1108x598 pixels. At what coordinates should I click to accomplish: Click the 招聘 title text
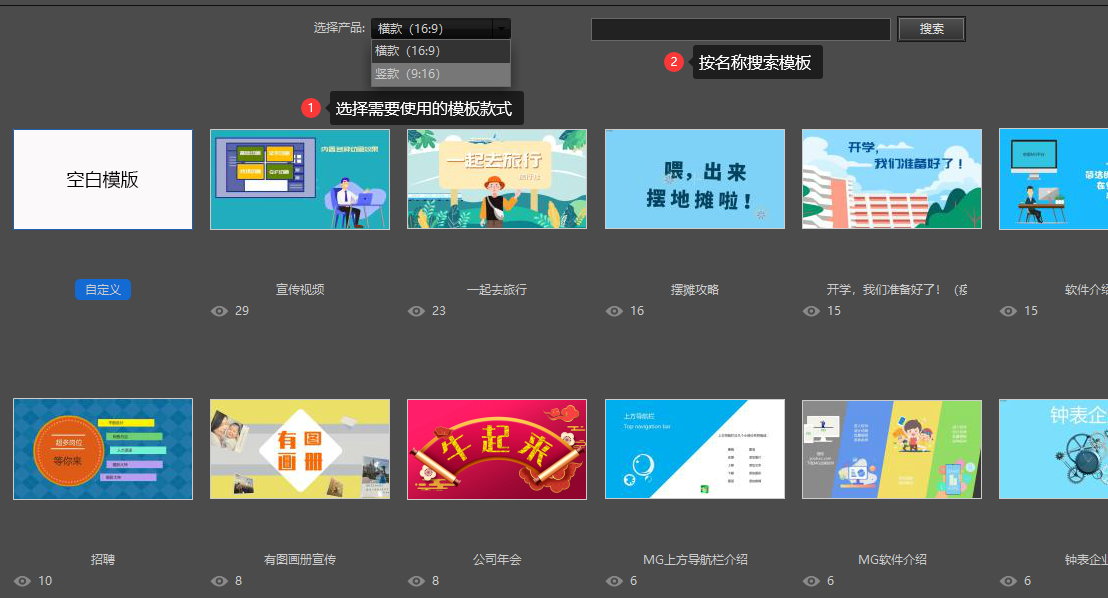pyautogui.click(x=103, y=560)
